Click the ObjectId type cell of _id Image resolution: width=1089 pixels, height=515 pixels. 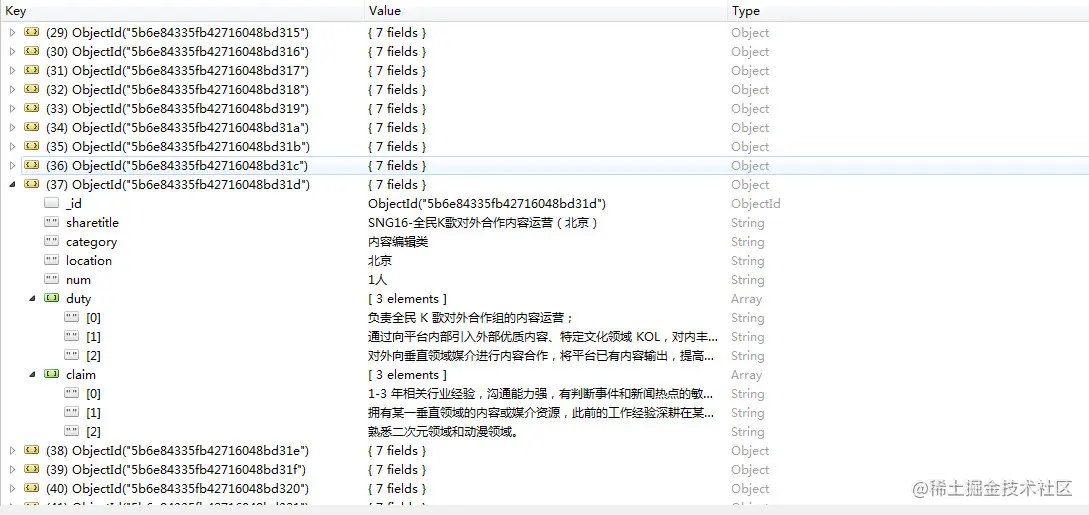[x=756, y=203]
